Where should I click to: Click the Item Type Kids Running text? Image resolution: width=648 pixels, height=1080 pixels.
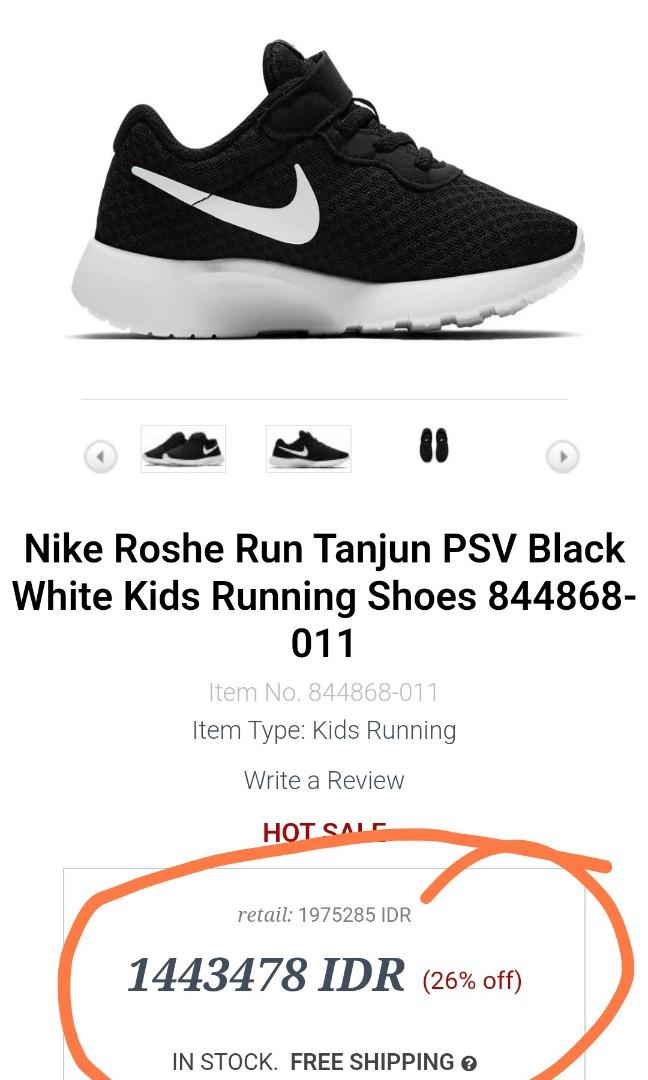click(x=324, y=731)
